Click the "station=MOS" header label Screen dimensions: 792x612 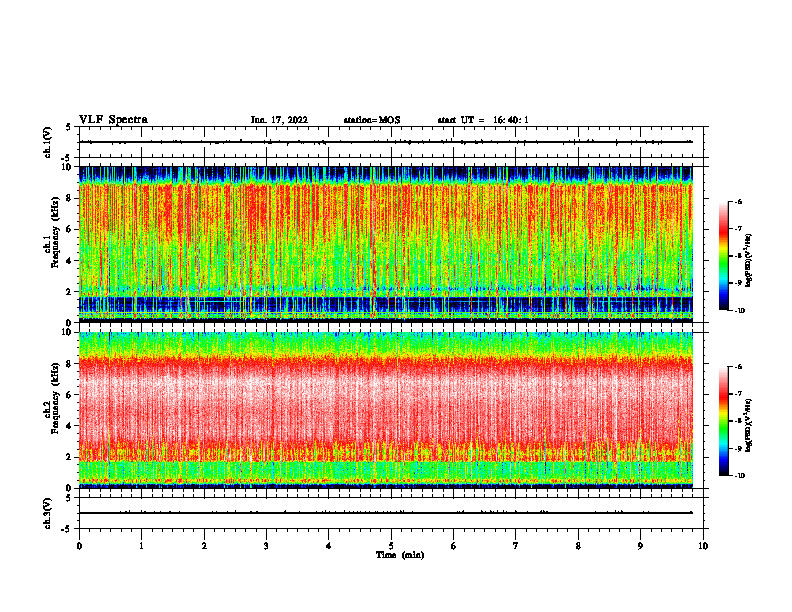(372, 120)
